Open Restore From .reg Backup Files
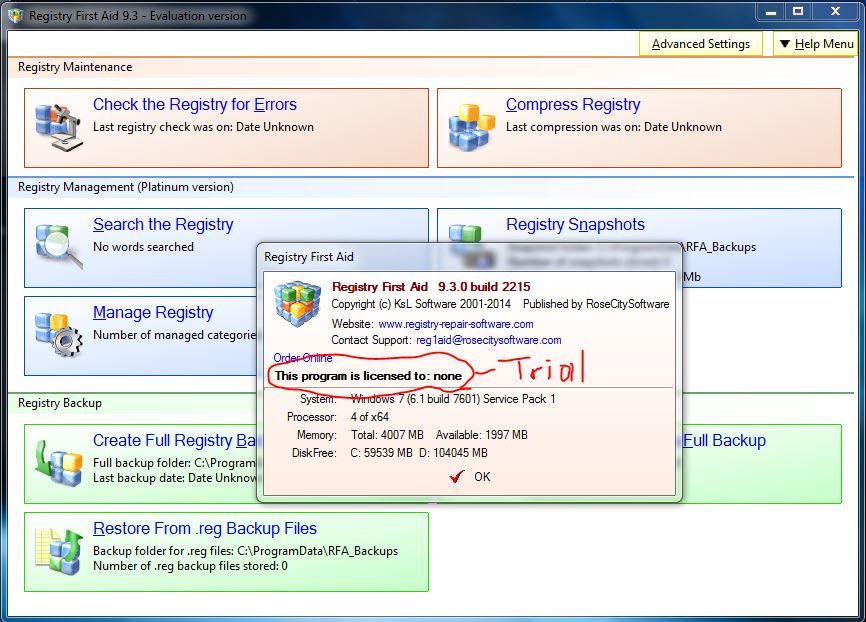This screenshot has width=866, height=622. tap(205, 529)
